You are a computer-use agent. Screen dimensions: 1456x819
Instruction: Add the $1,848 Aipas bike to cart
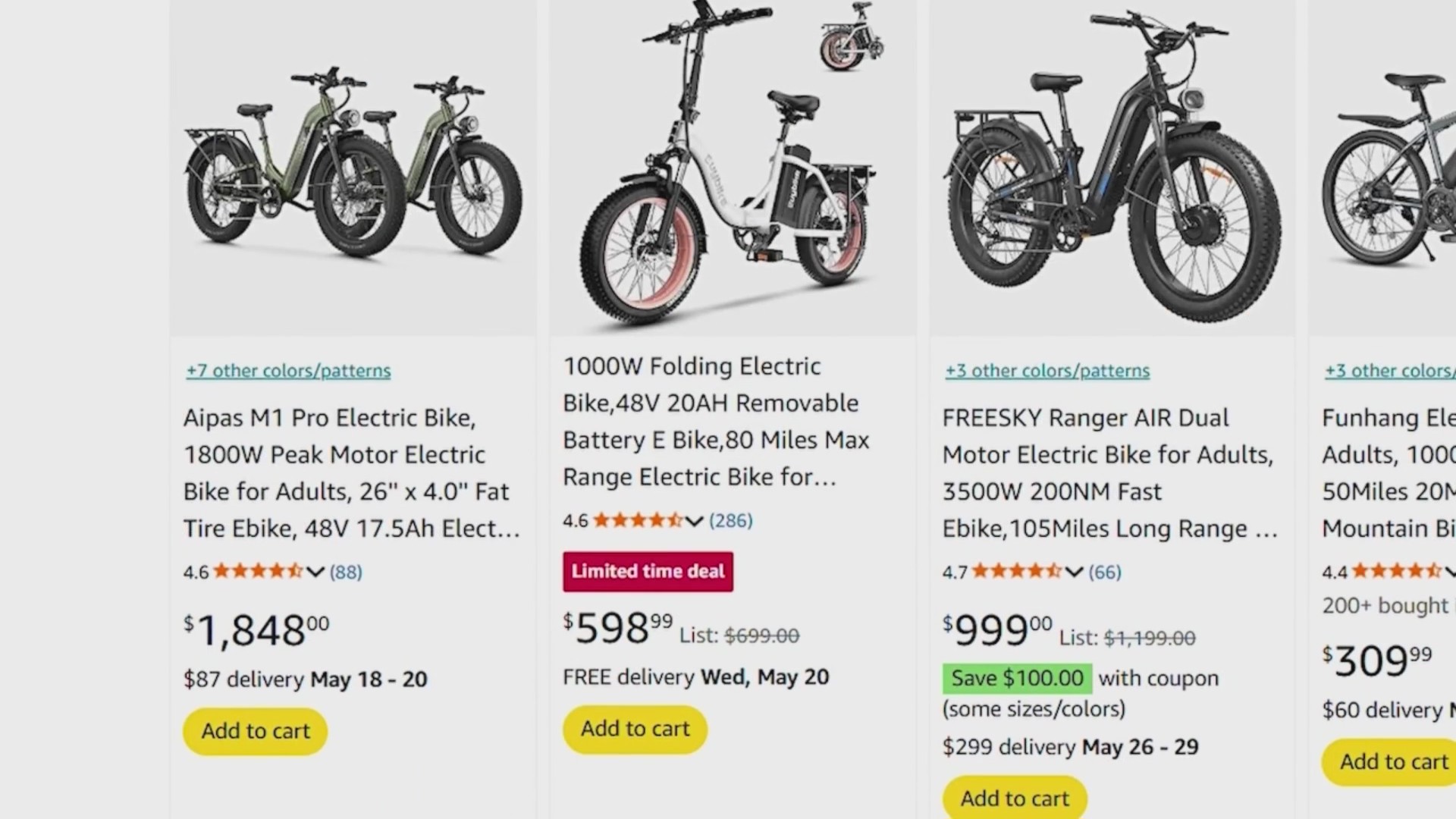(256, 731)
